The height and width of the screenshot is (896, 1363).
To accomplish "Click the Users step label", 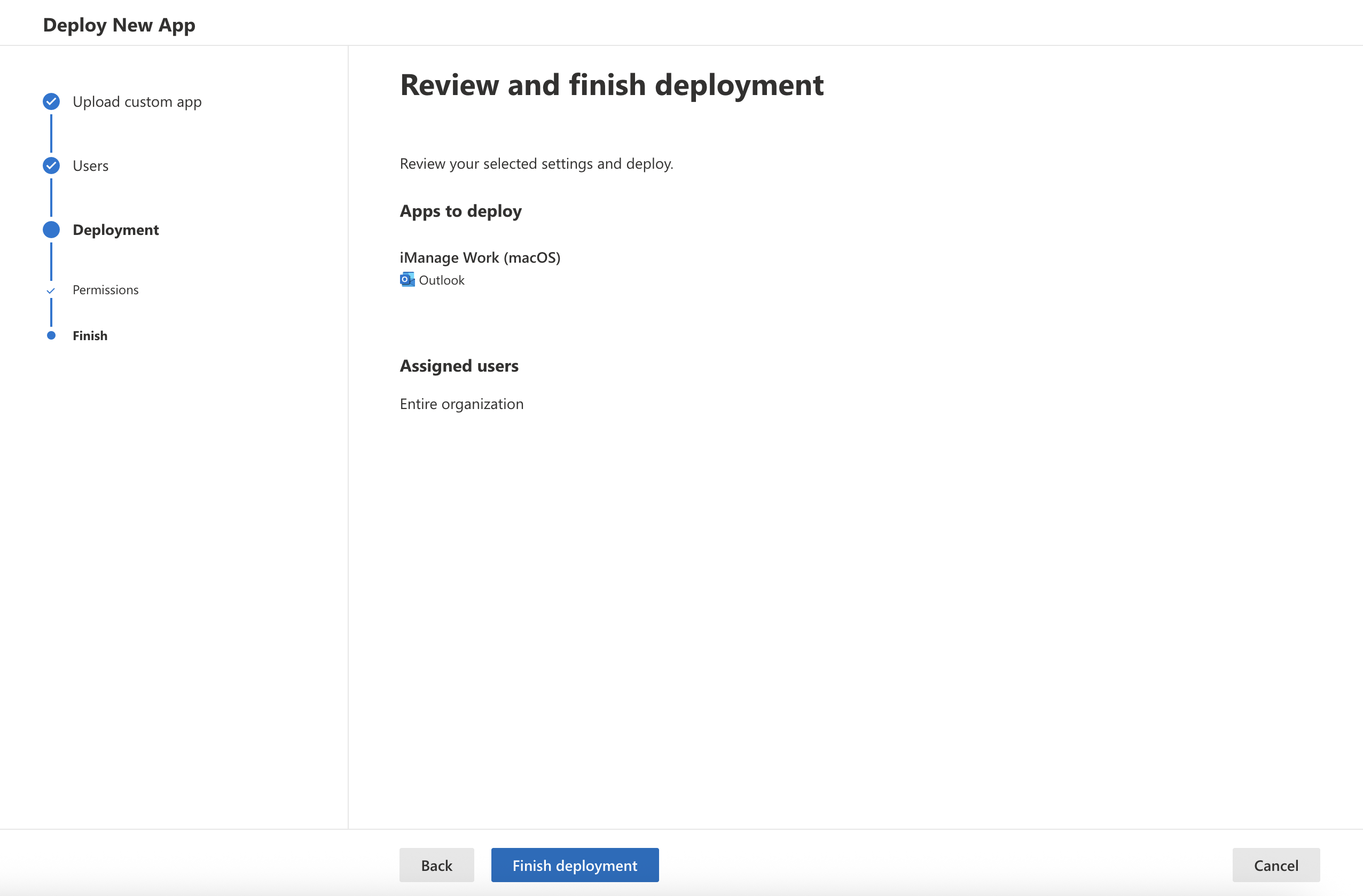I will pos(90,166).
